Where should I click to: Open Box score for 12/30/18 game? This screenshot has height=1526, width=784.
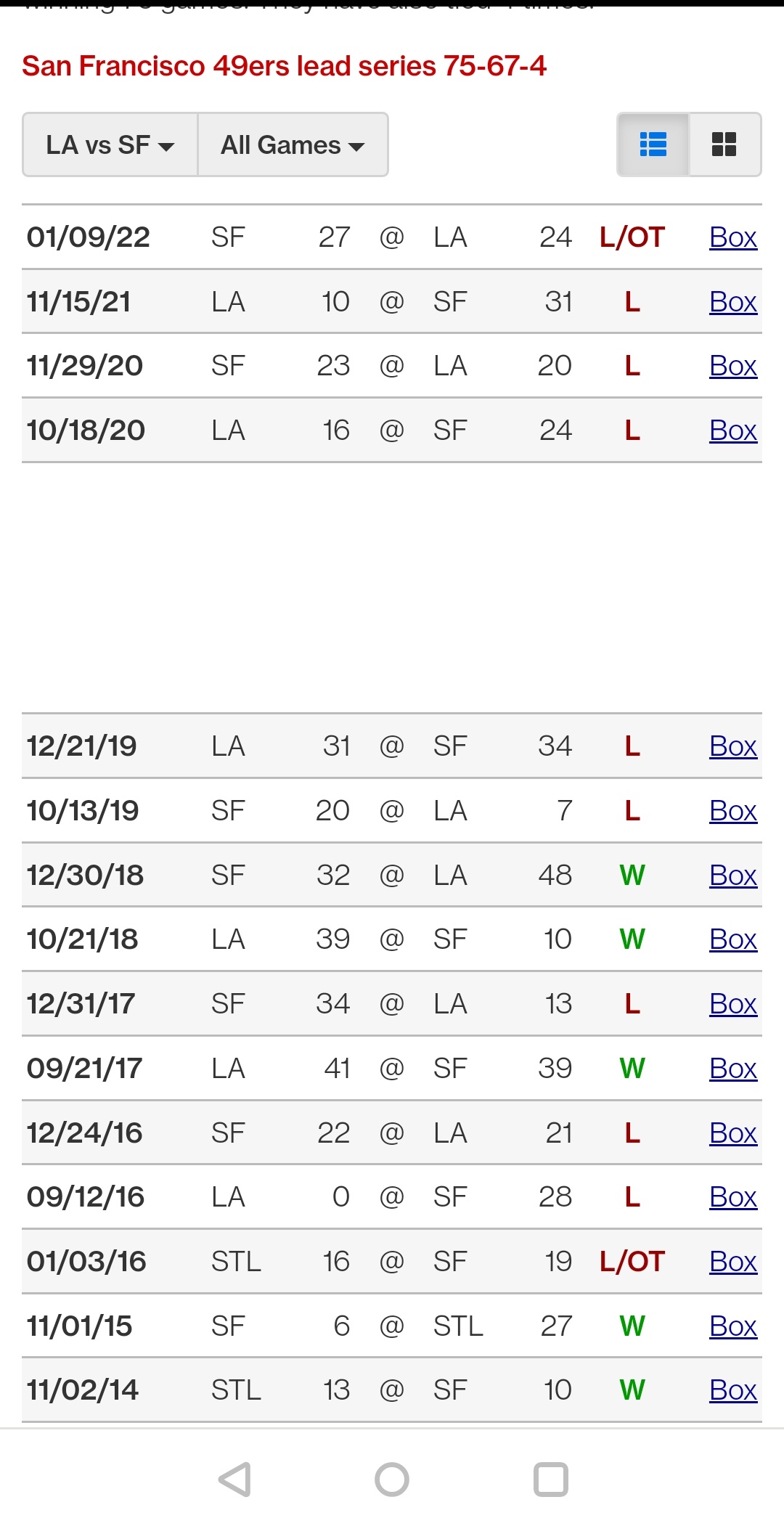[733, 876]
